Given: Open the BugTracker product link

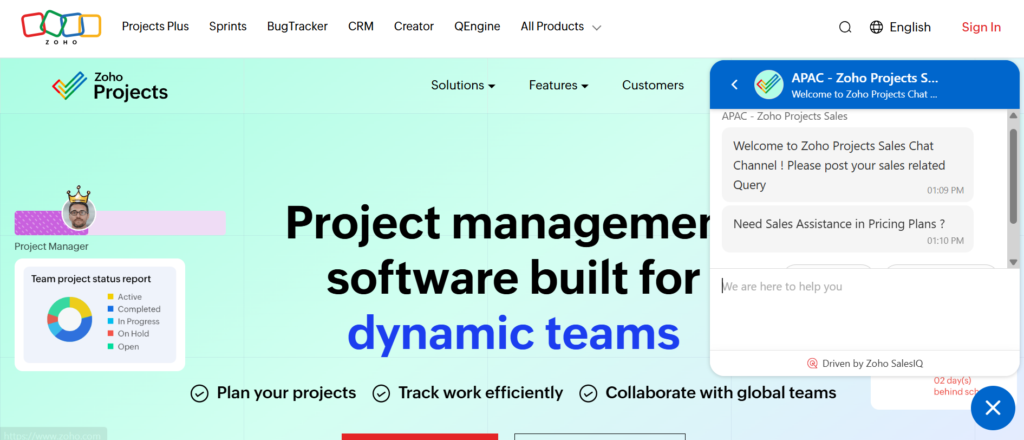Looking at the screenshot, I should (x=297, y=27).
